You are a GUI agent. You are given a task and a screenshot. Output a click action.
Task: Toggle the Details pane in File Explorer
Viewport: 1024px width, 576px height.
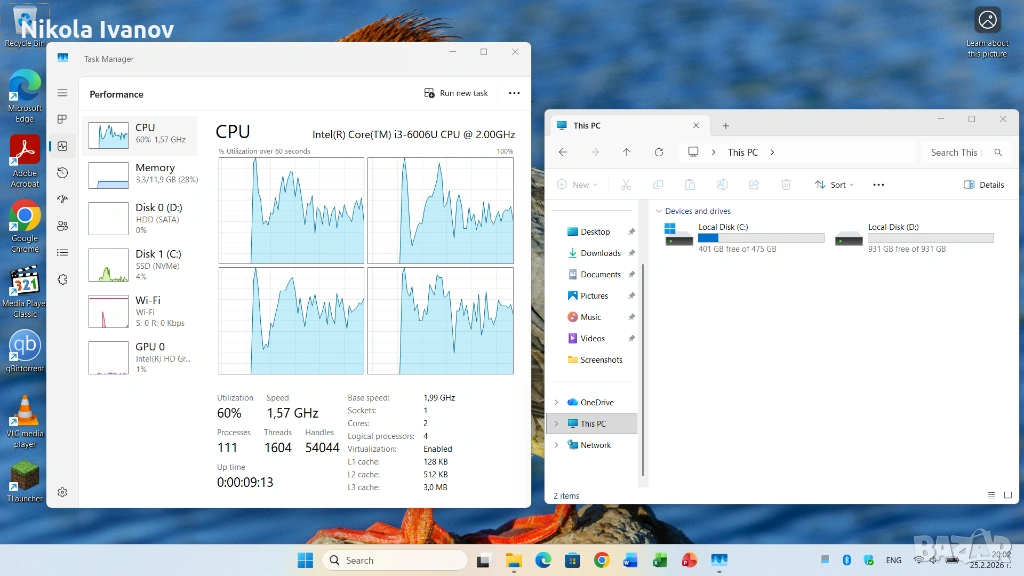[x=984, y=185]
